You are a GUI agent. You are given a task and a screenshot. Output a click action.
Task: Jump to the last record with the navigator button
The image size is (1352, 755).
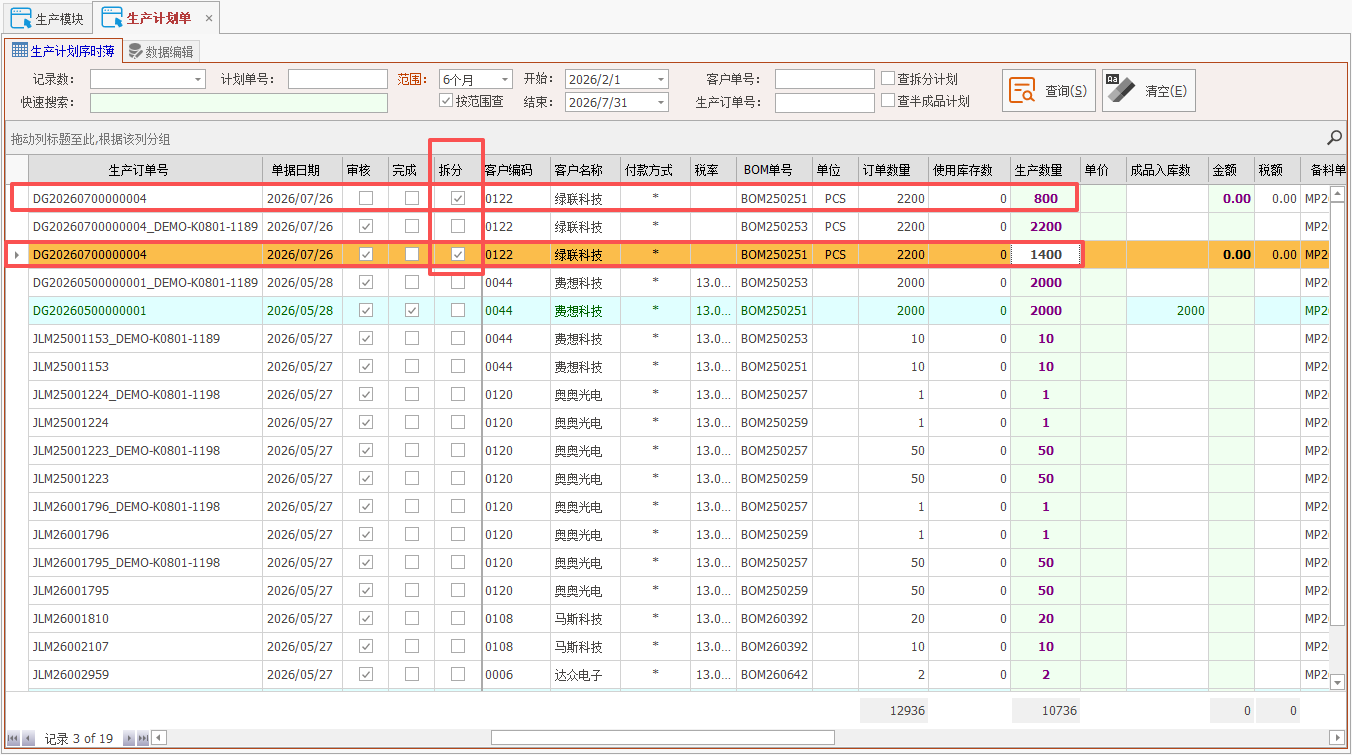coord(143,739)
